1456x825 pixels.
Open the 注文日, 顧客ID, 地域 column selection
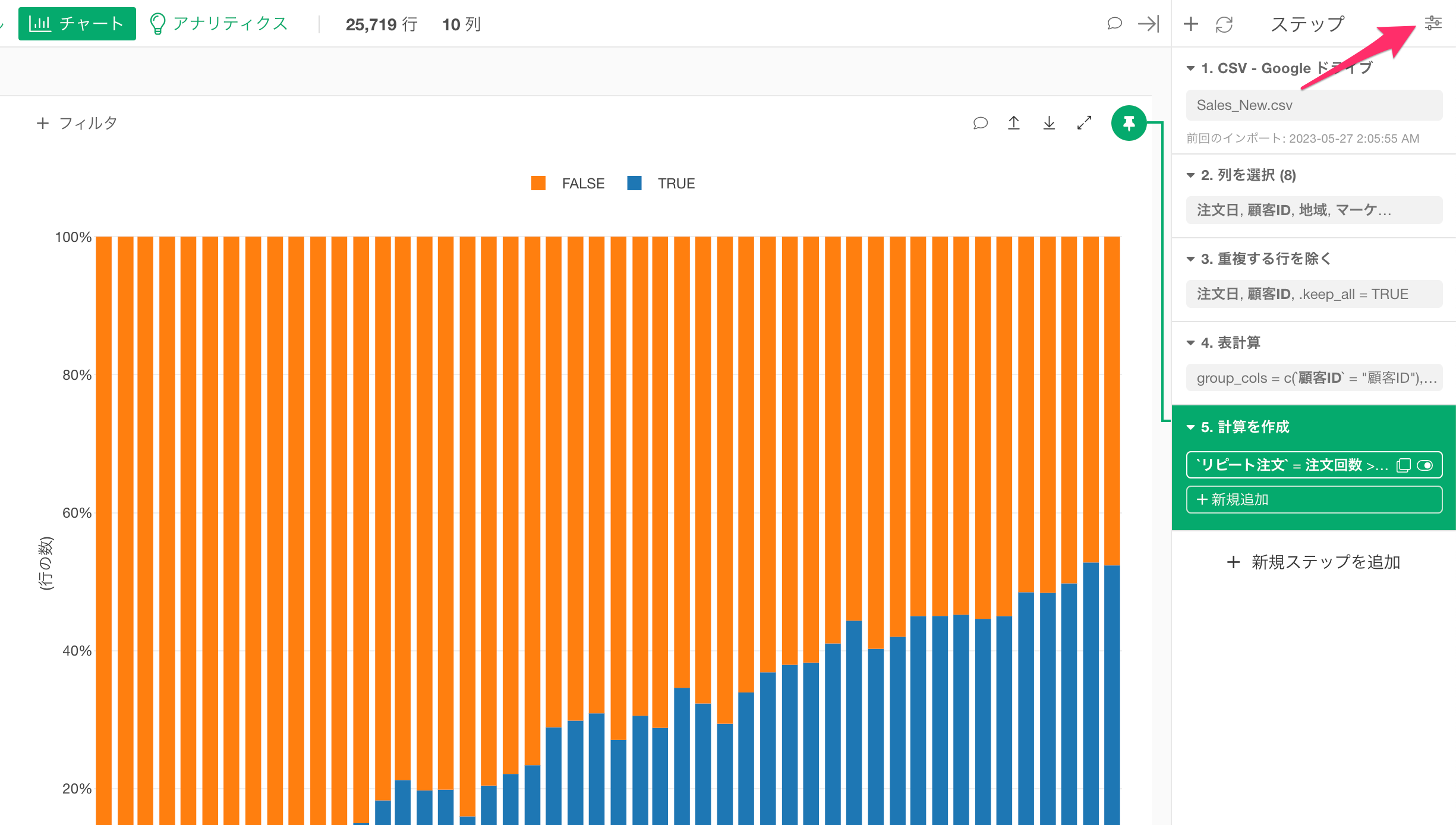tap(1314, 210)
